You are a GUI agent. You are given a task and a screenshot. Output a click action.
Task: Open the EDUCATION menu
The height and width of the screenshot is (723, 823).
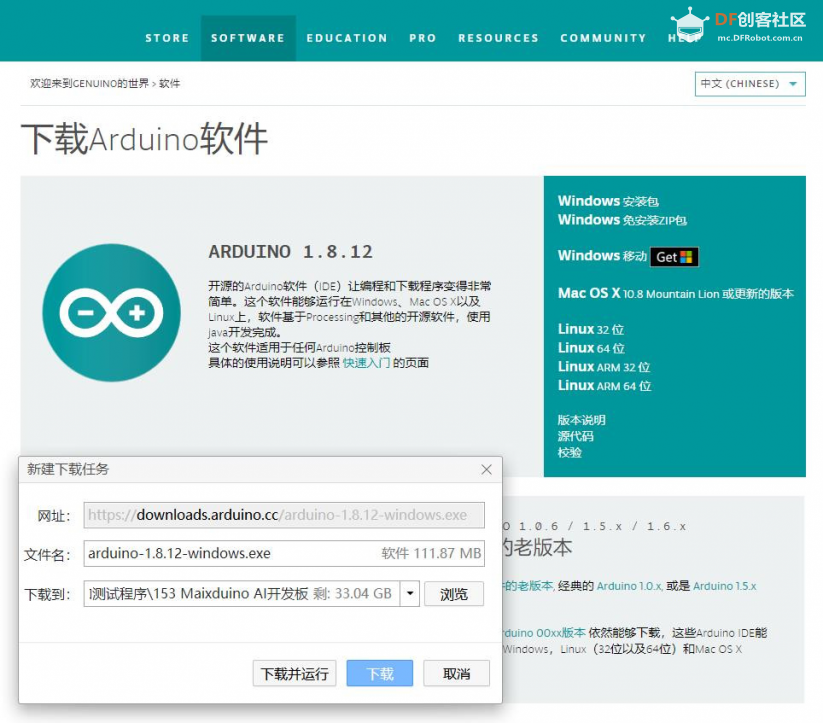(x=347, y=38)
